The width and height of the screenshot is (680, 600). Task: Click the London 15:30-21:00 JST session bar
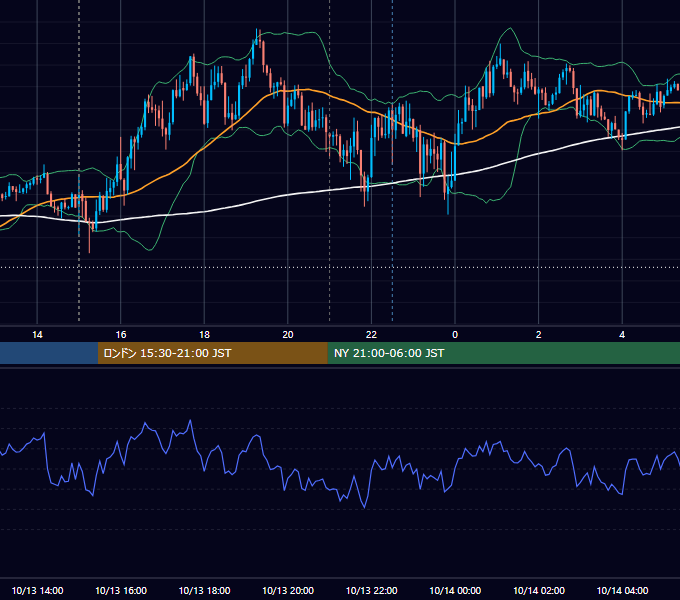click(212, 353)
